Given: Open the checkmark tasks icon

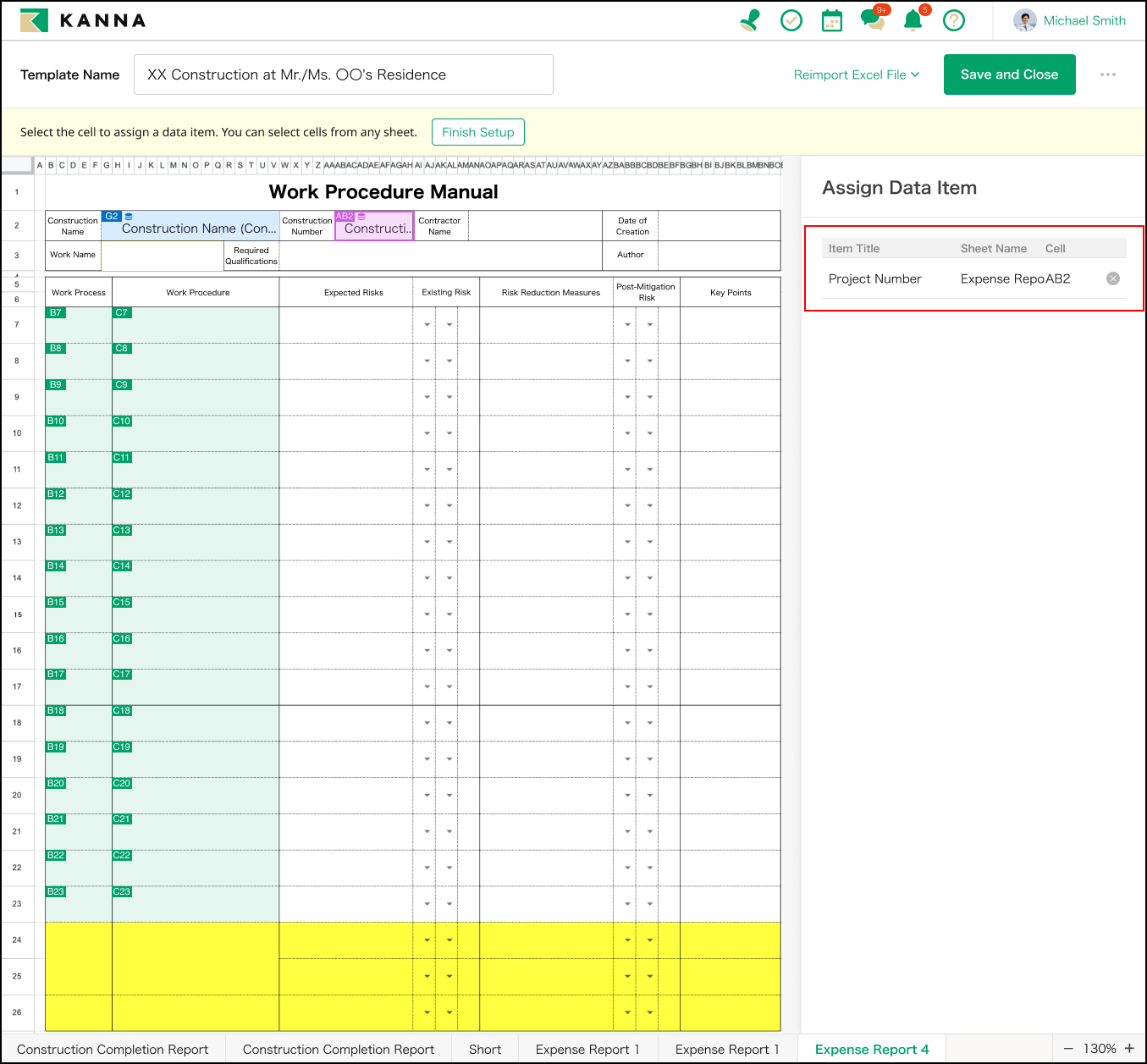Looking at the screenshot, I should pyautogui.click(x=791, y=20).
